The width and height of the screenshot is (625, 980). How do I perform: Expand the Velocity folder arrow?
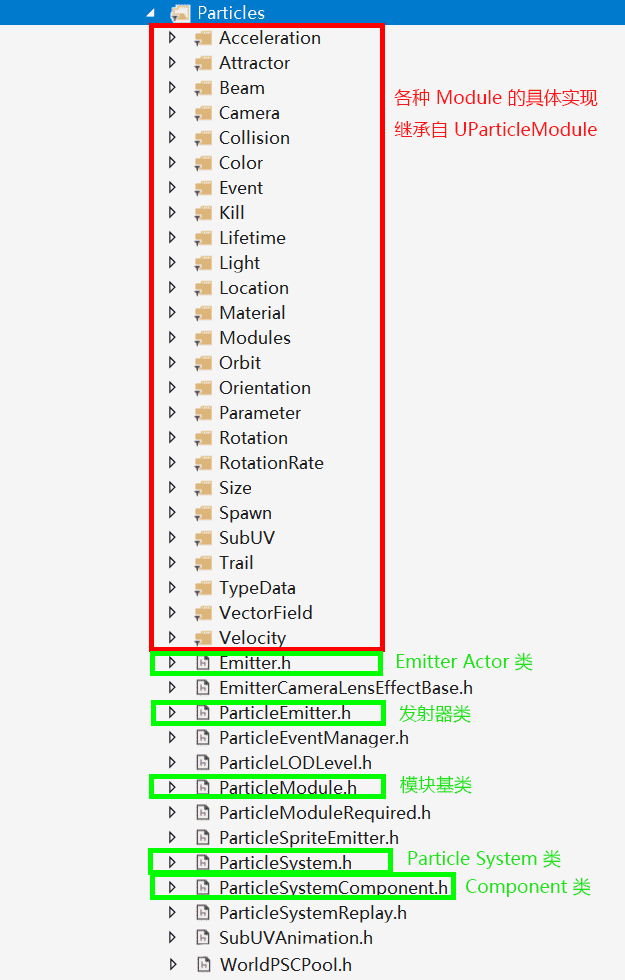173,638
